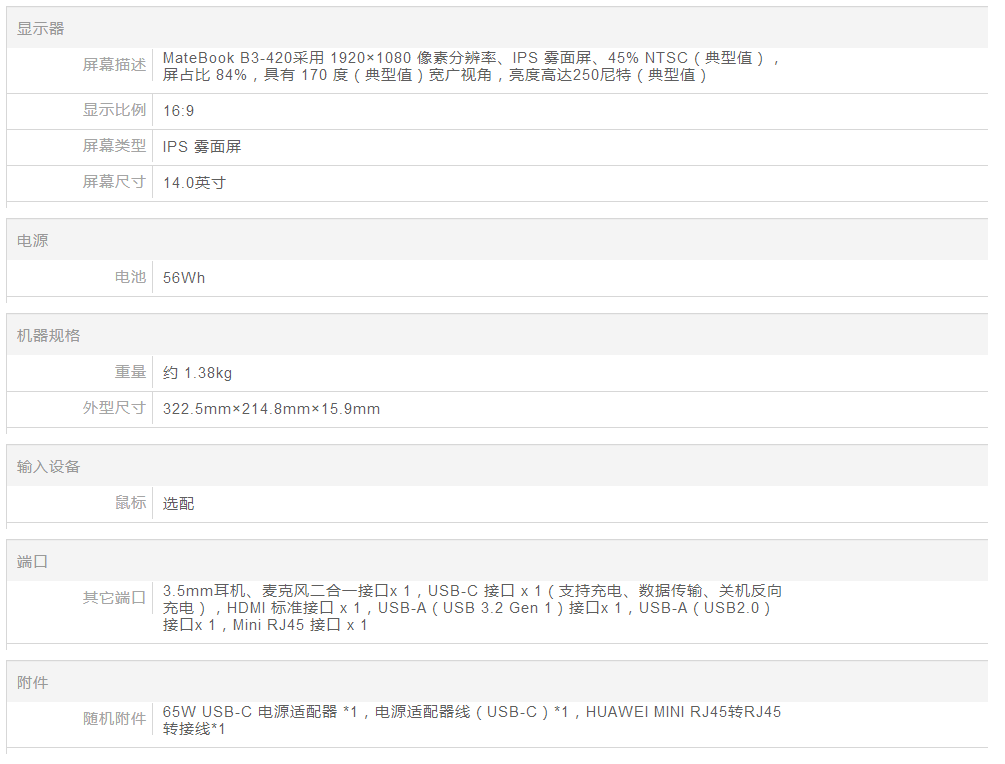Image resolution: width=1005 pixels, height=764 pixels.
Task: Click the 输入设备 section header
Action: 48,467
